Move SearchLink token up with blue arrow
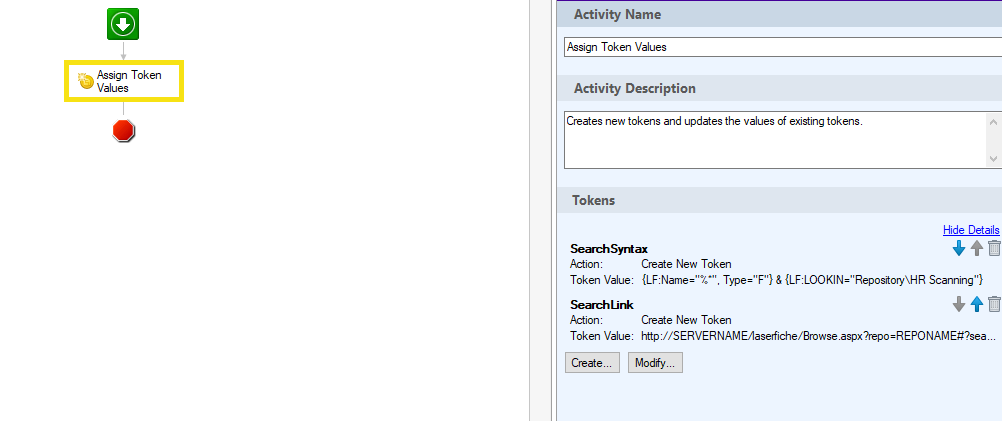Viewport: 1002px width, 421px height. pos(976,305)
